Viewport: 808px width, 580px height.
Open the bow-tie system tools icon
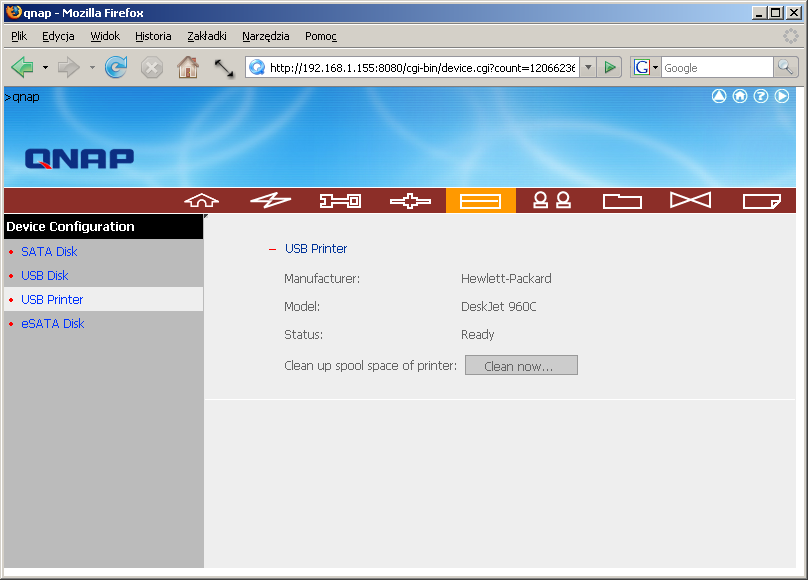click(691, 200)
